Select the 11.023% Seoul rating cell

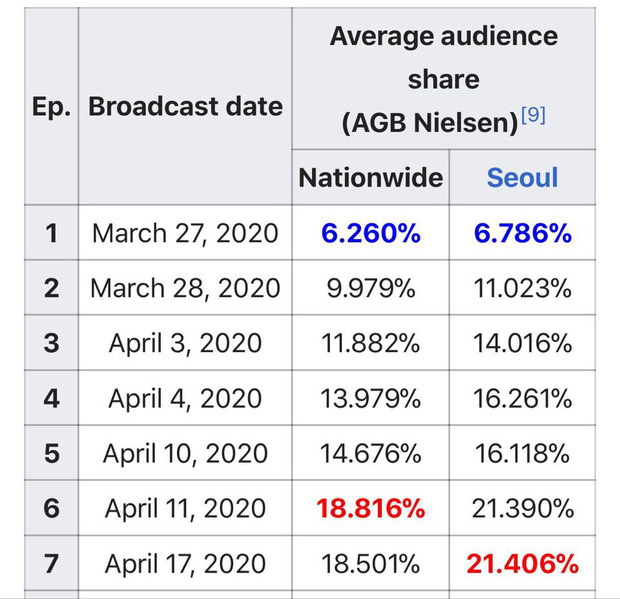tap(522, 288)
